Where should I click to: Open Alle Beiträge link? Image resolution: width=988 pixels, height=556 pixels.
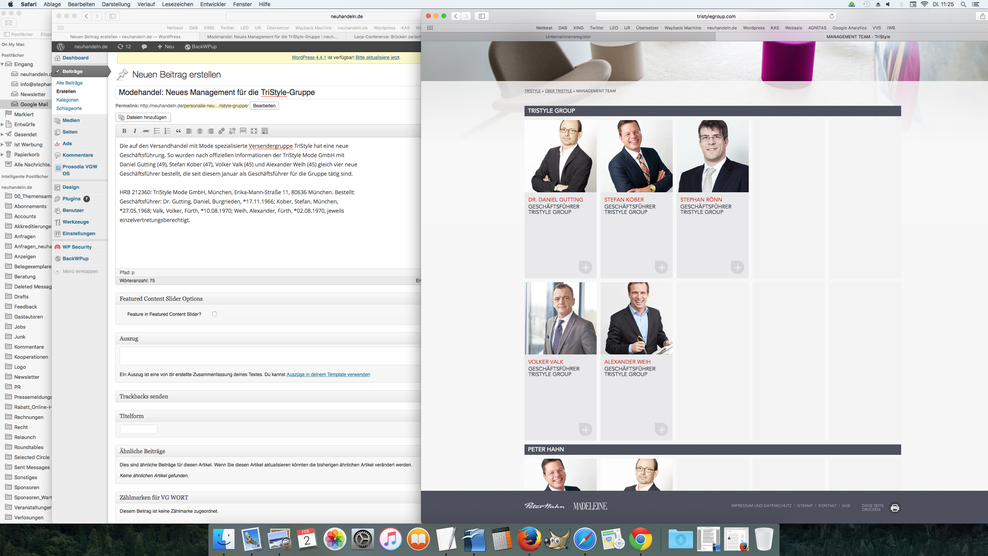click(69, 83)
